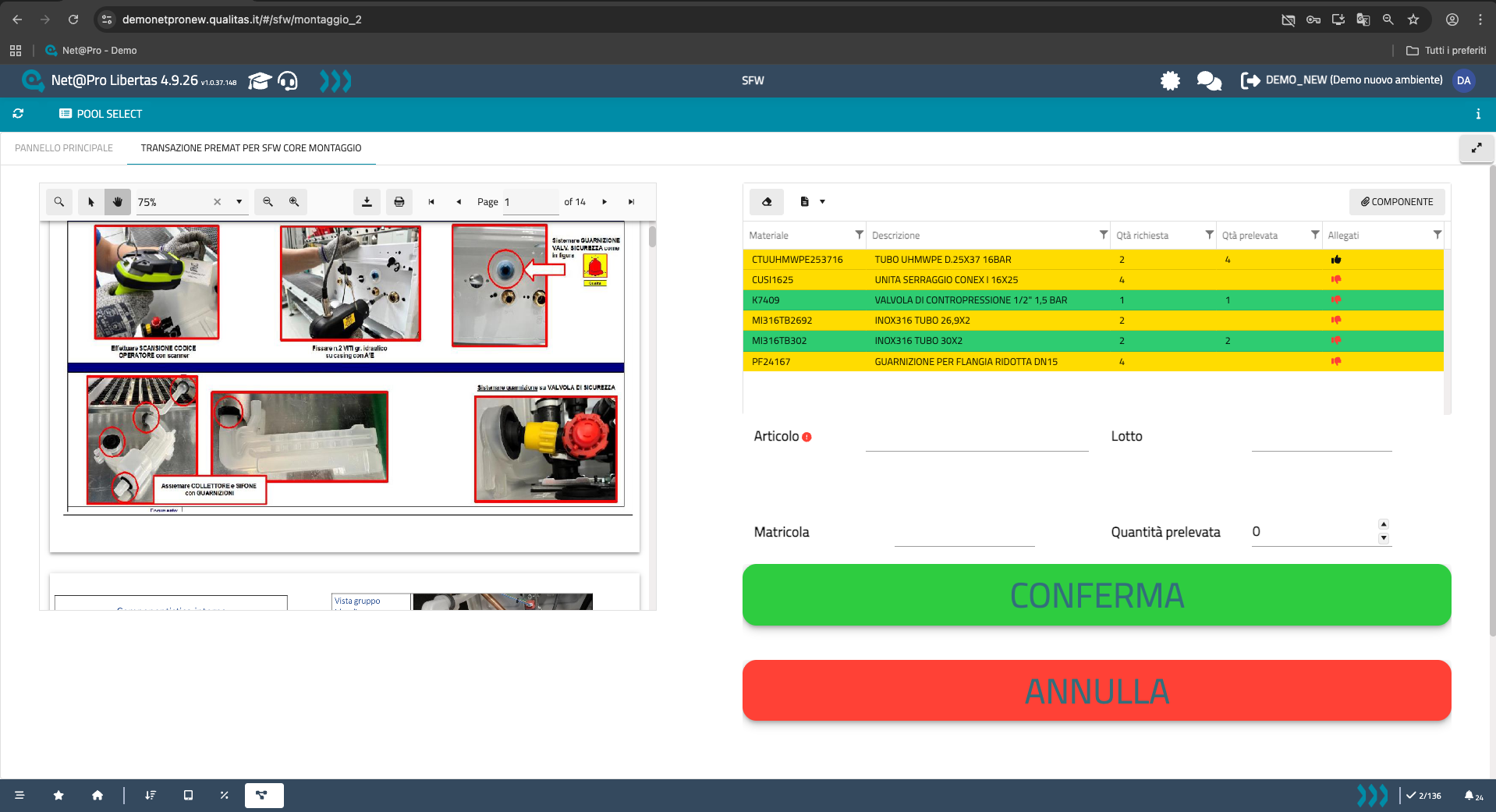Click the expand fullscreen arrows icon
The image size is (1496, 812).
pyautogui.click(x=1476, y=147)
